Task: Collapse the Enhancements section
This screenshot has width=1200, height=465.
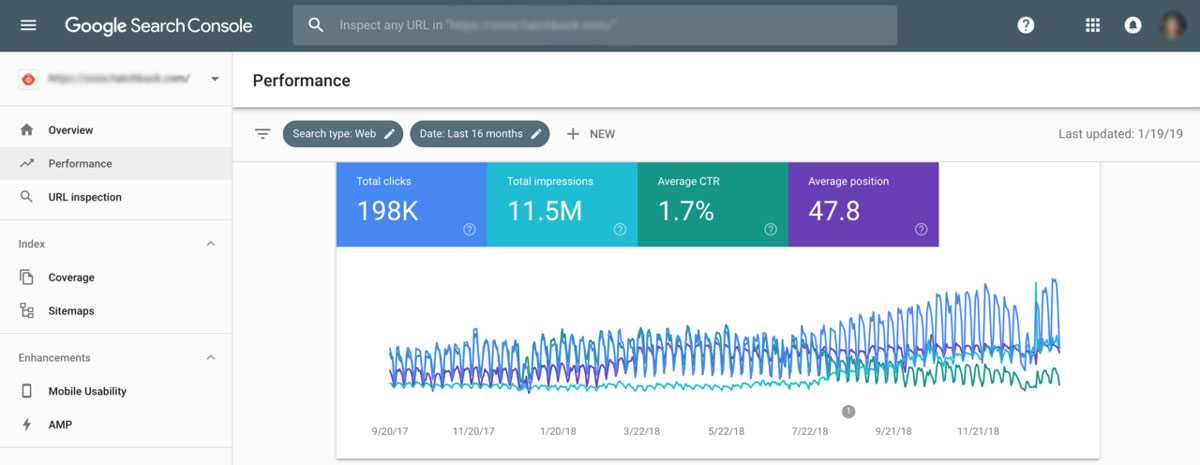Action: [x=211, y=358]
